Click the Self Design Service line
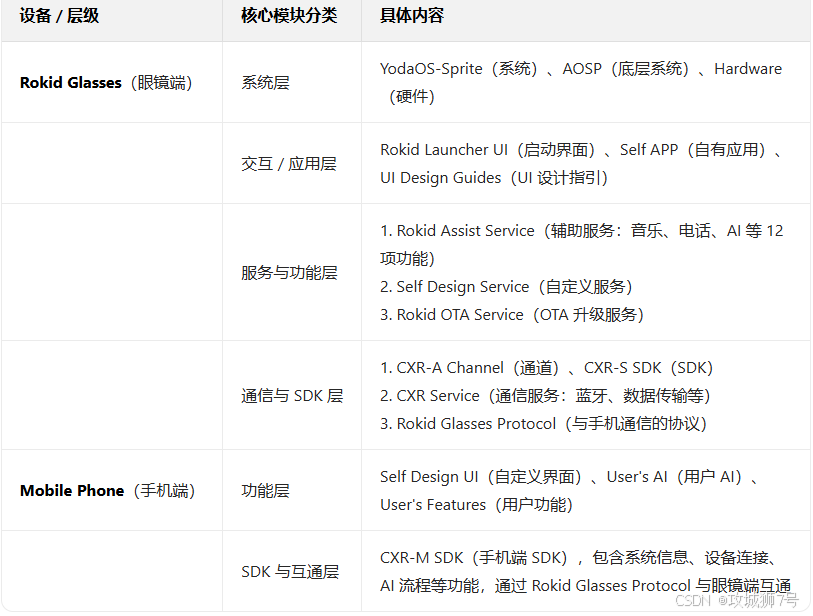Viewport: 813px width, 616px height. click(506, 287)
